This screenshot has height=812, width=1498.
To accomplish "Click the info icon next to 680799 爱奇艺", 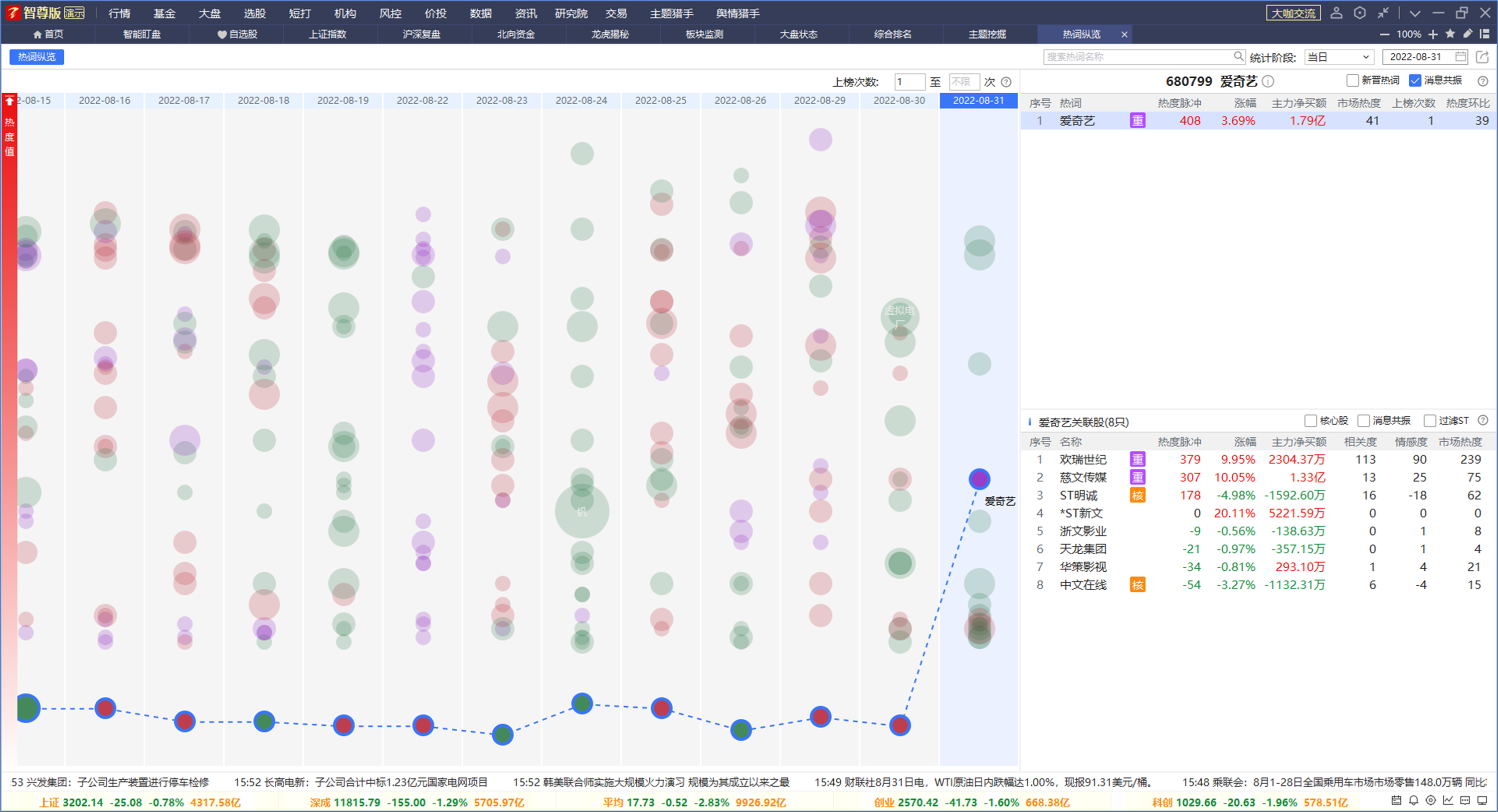I will pos(1268,81).
